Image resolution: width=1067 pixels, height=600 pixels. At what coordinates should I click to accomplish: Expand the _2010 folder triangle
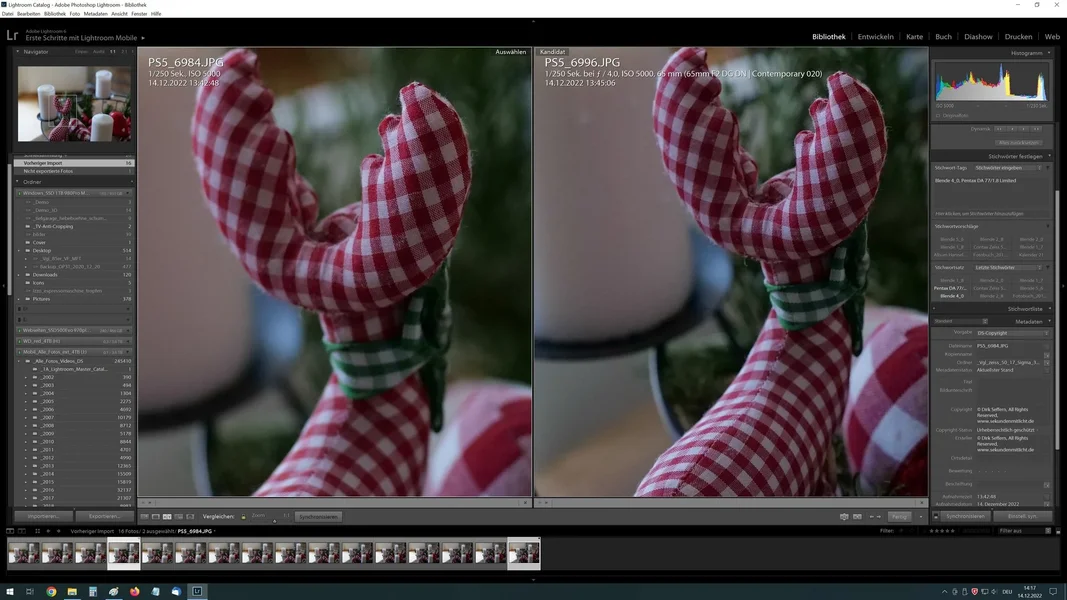[x=26, y=441]
